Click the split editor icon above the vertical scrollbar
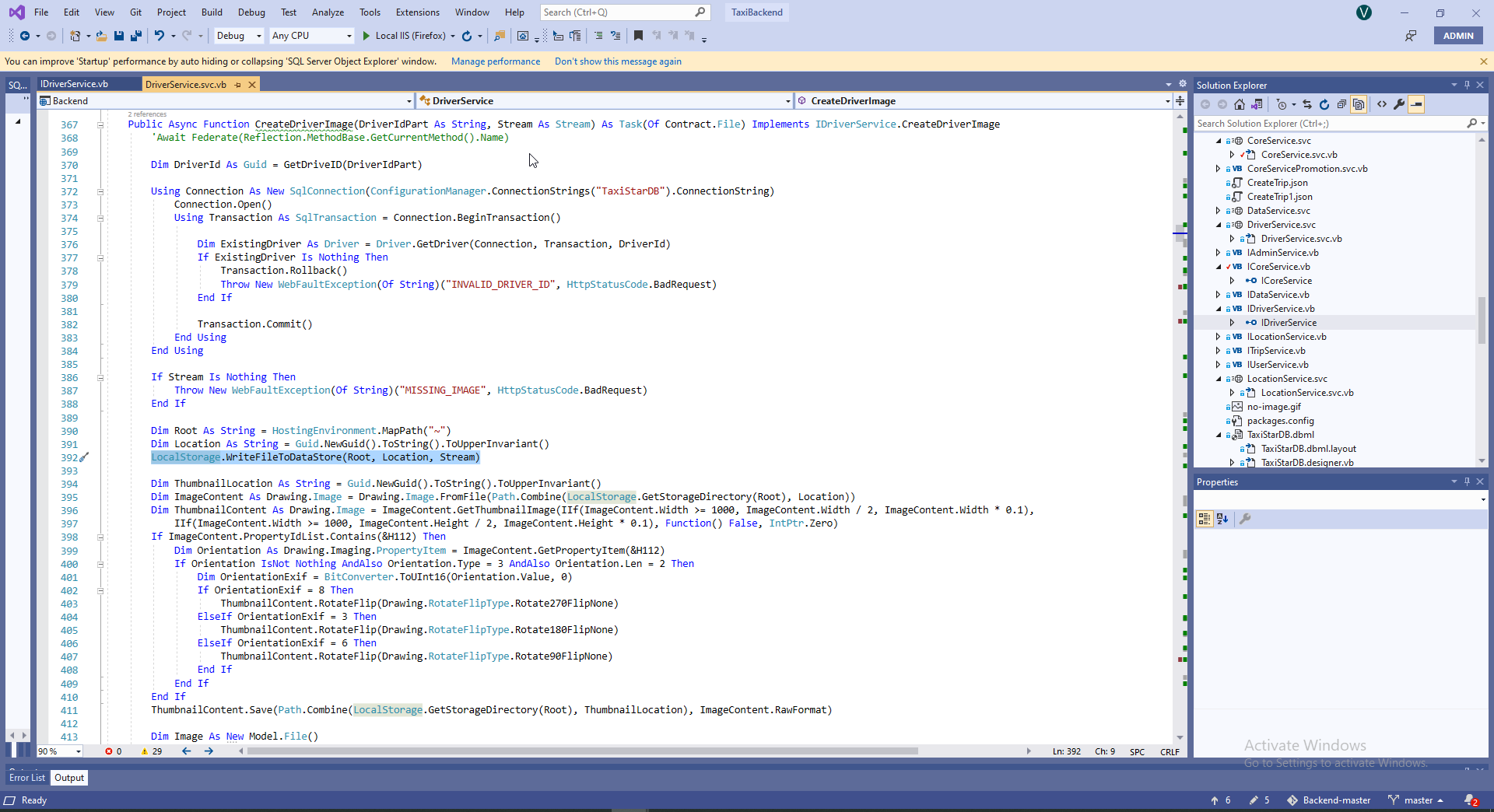 (1180, 101)
